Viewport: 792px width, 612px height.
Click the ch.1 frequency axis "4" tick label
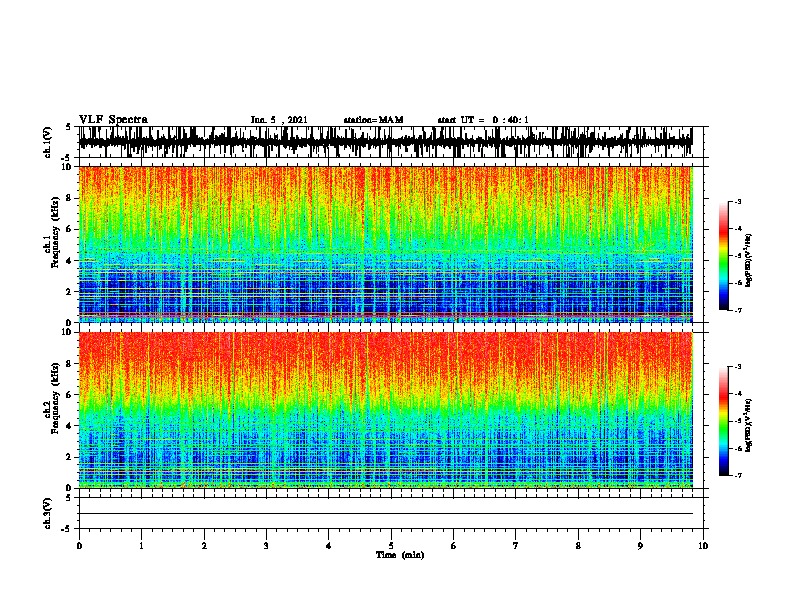[69, 261]
